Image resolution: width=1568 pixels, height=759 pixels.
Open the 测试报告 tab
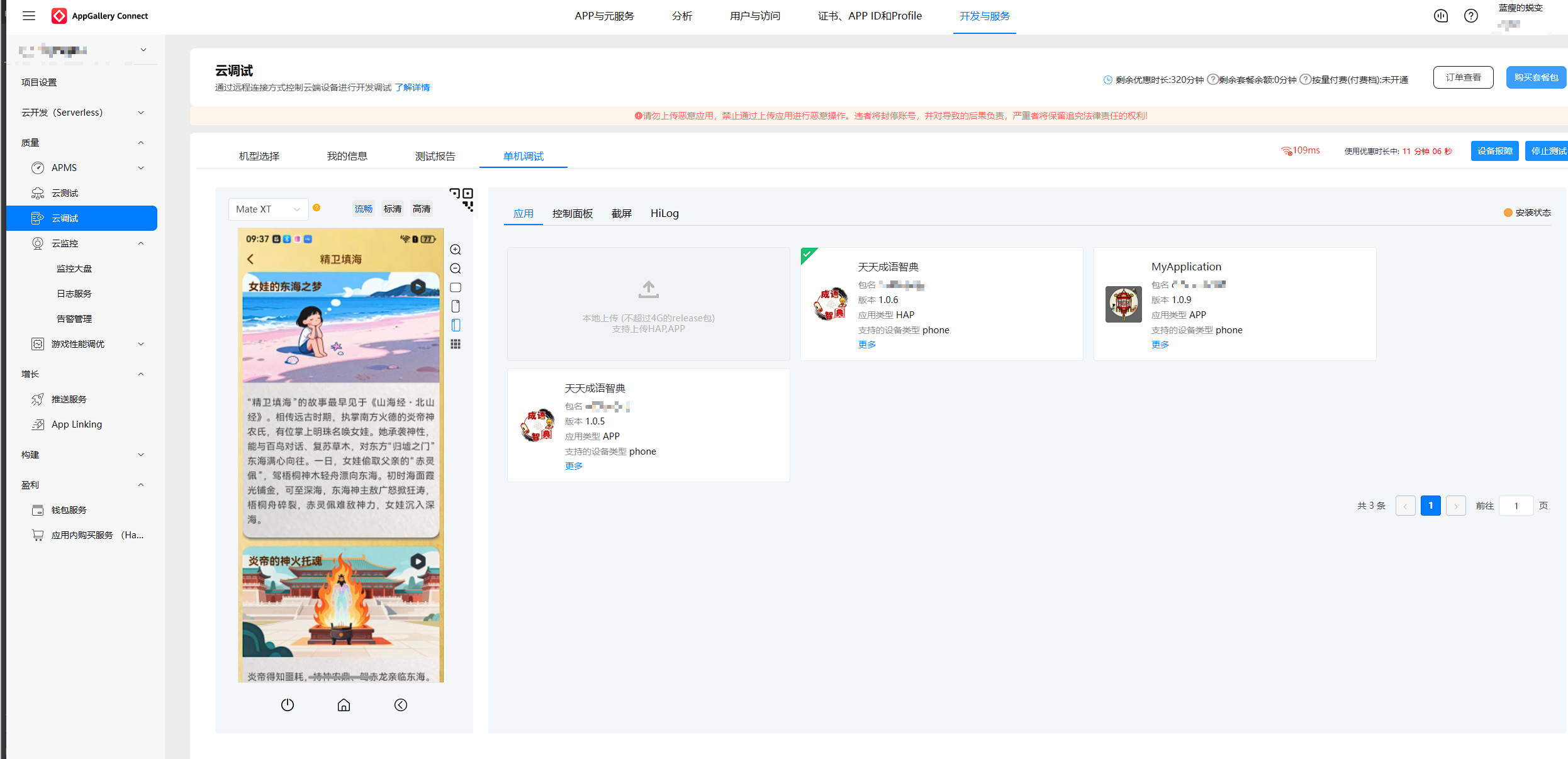(435, 156)
